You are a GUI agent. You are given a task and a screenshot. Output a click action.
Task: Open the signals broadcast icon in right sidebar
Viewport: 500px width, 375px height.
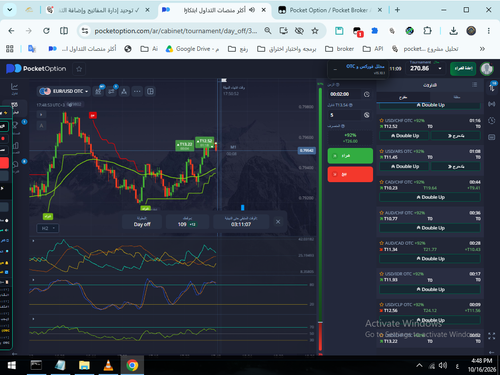(491, 104)
